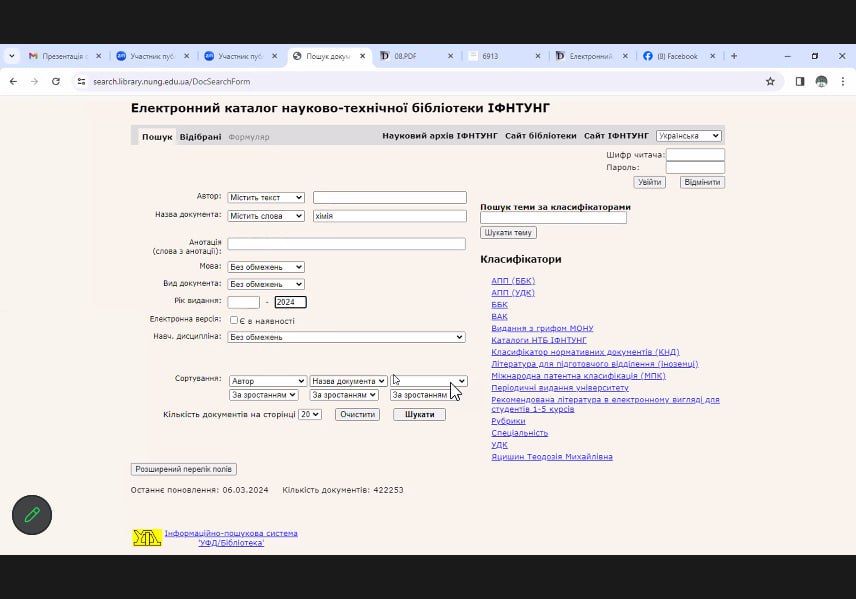This screenshot has width=856, height=599.
Task: Bookmark this page with the star icon
Action: 770,81
